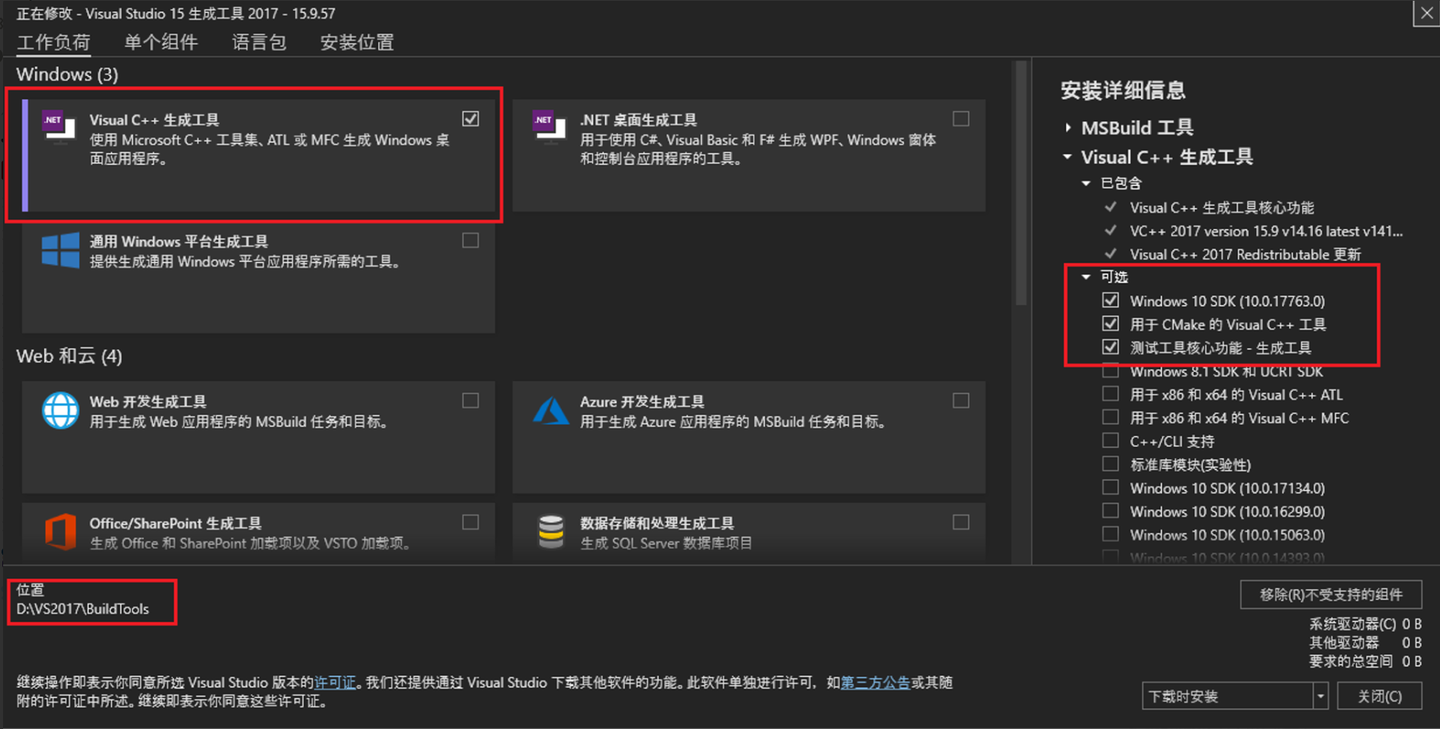
Task: Check the Azure 开发生成工具 checkbox
Action: (961, 400)
